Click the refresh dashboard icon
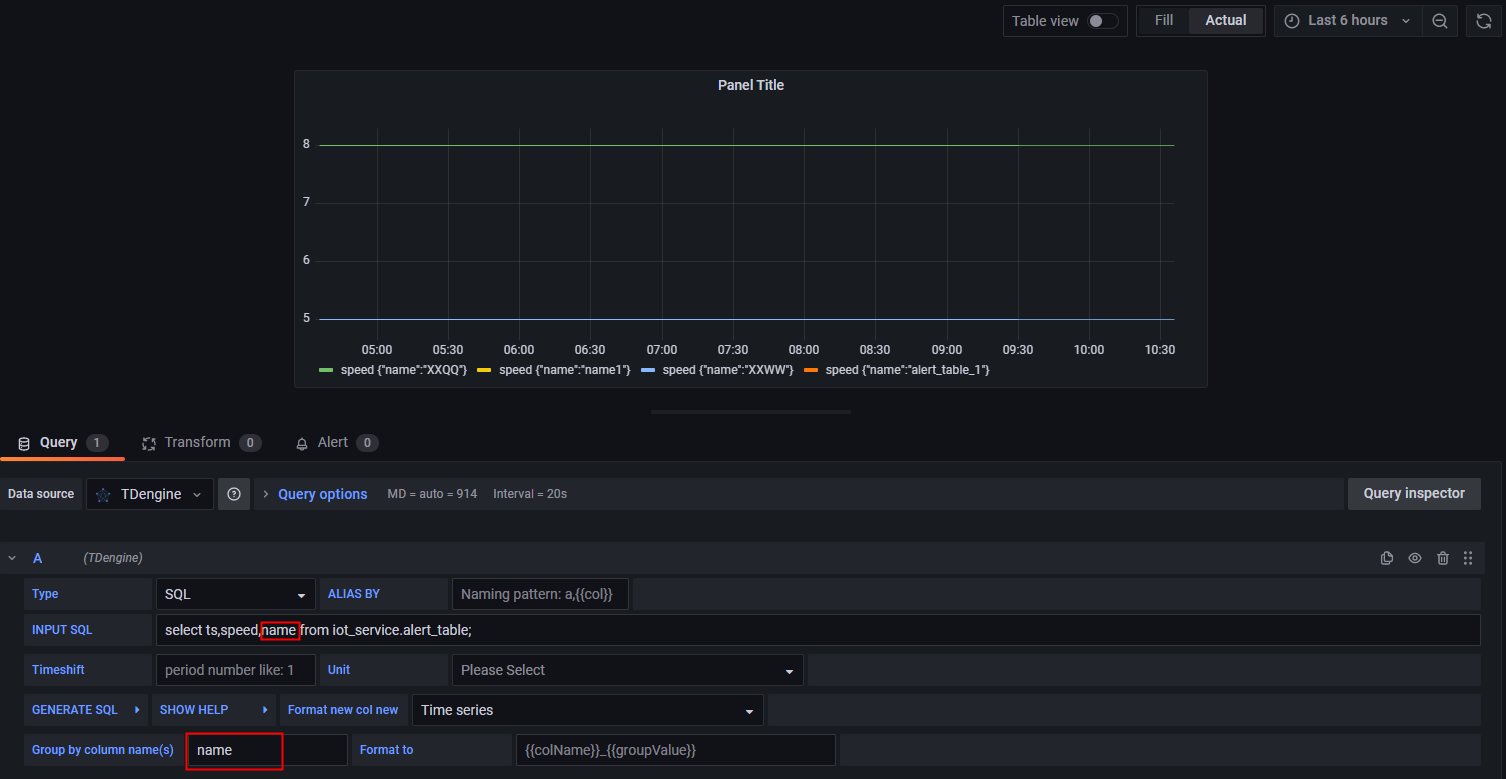The image size is (1506, 779). click(1484, 20)
